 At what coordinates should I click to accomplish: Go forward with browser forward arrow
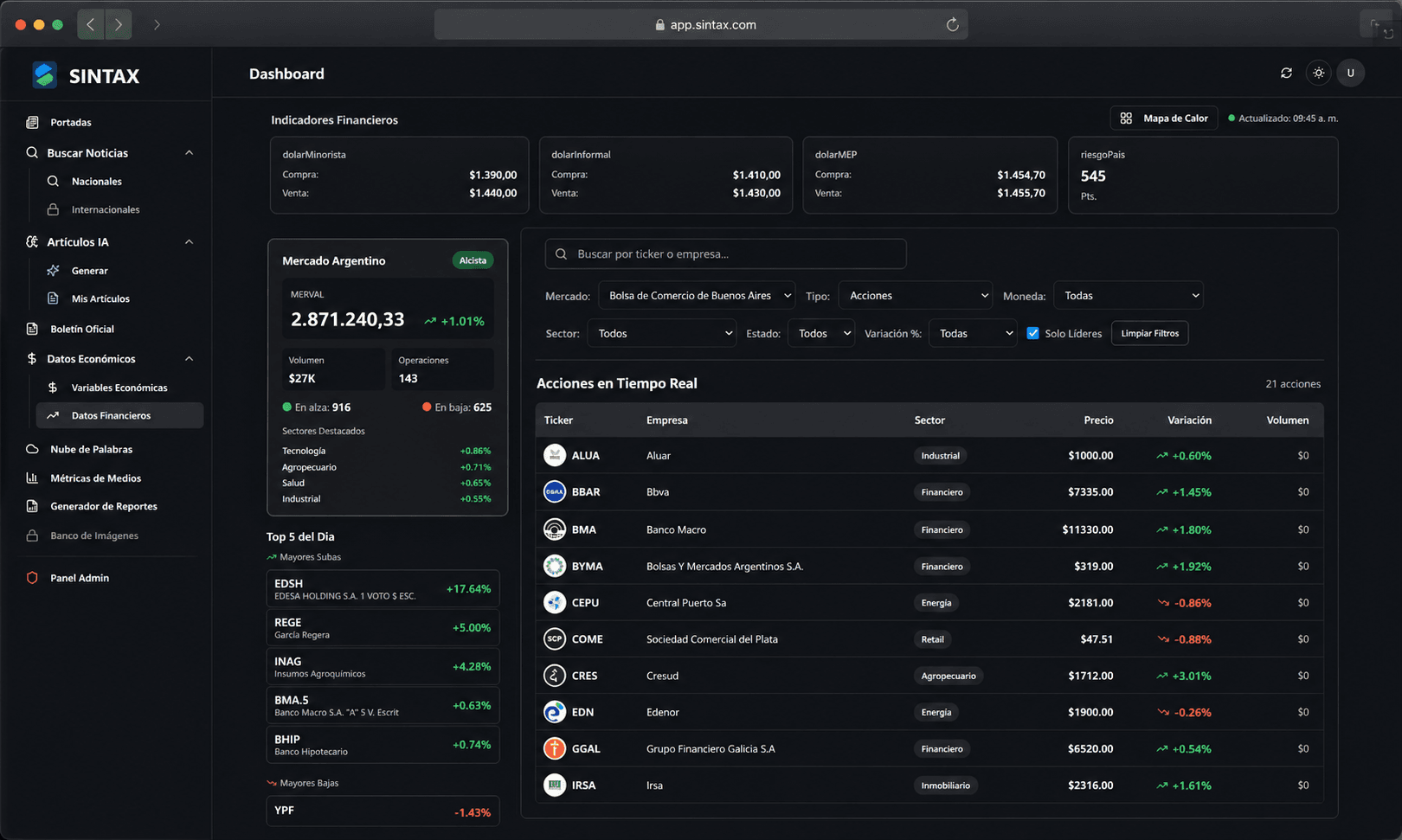(x=119, y=24)
